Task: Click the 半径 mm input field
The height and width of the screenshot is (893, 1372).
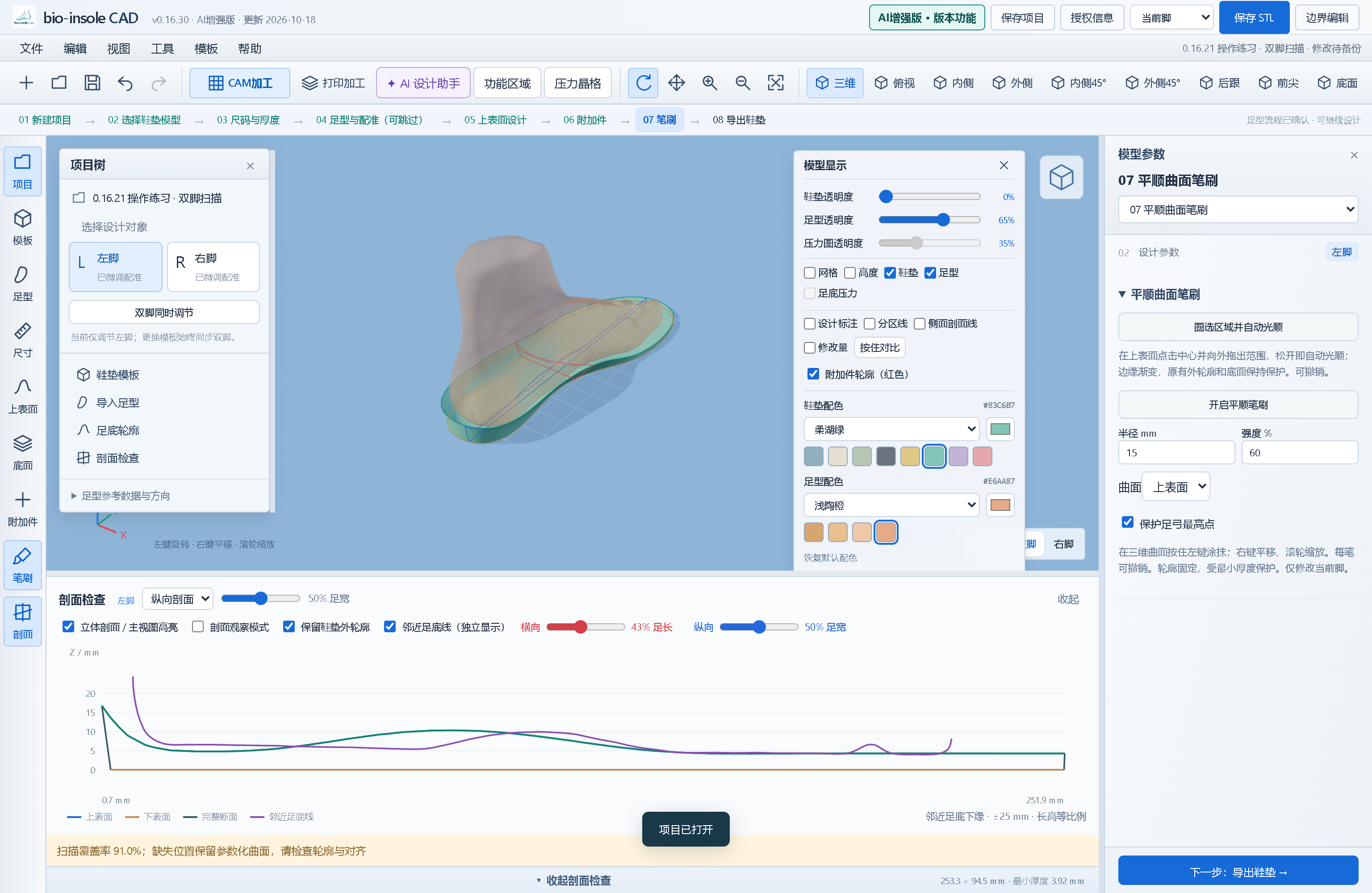Action: click(x=1176, y=452)
